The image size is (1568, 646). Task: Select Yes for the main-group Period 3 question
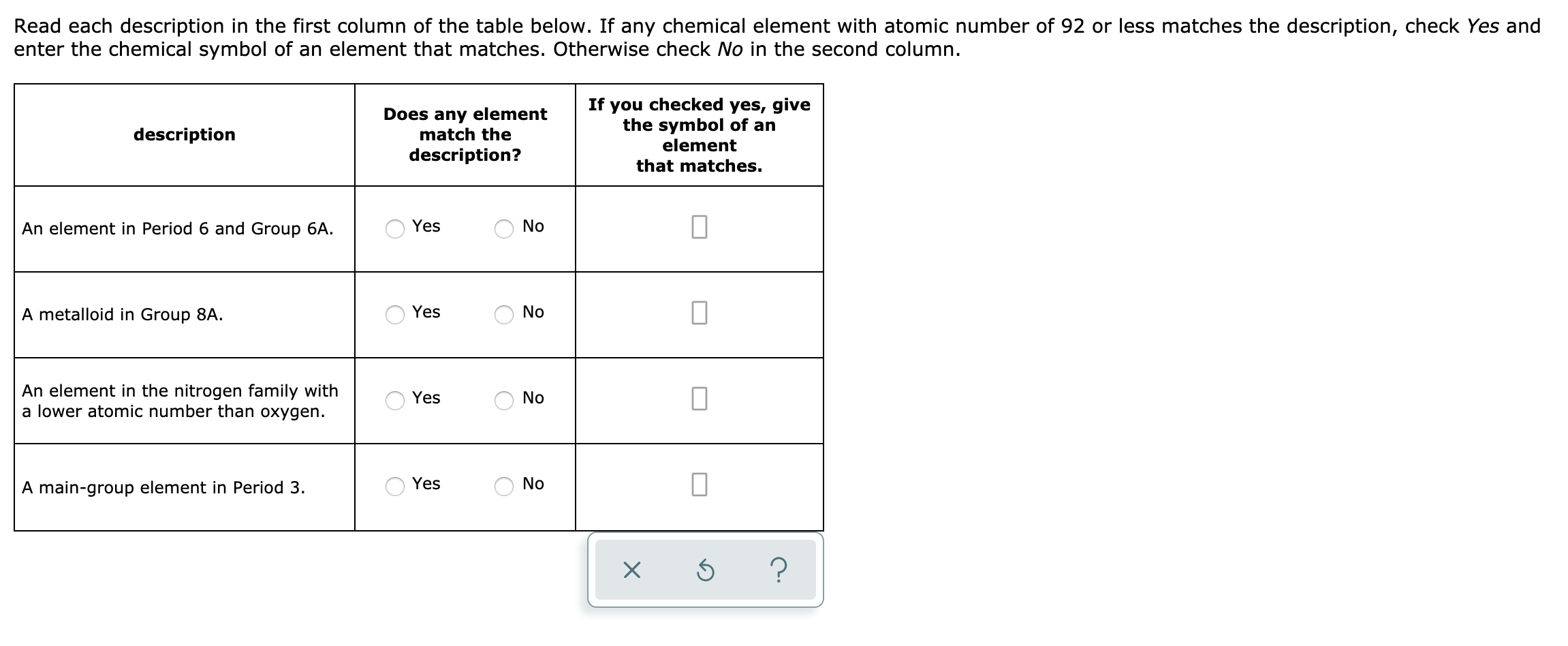(395, 487)
